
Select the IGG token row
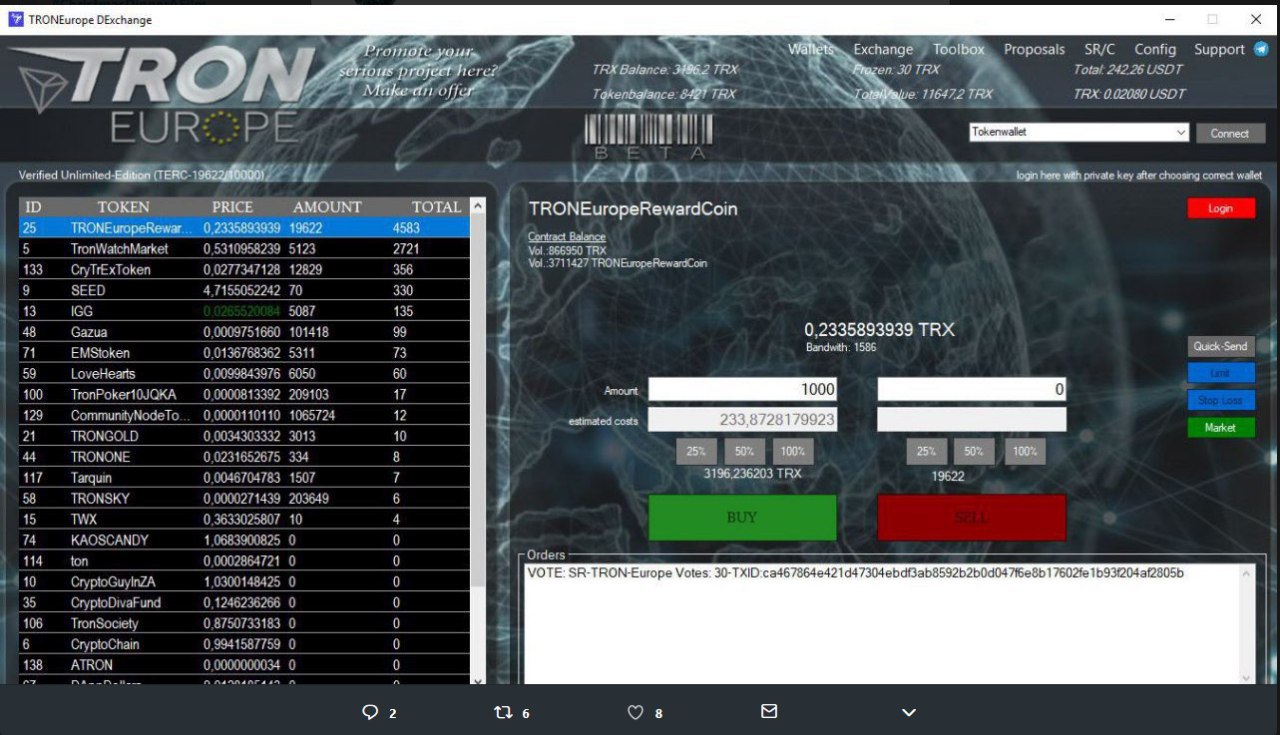(243, 311)
